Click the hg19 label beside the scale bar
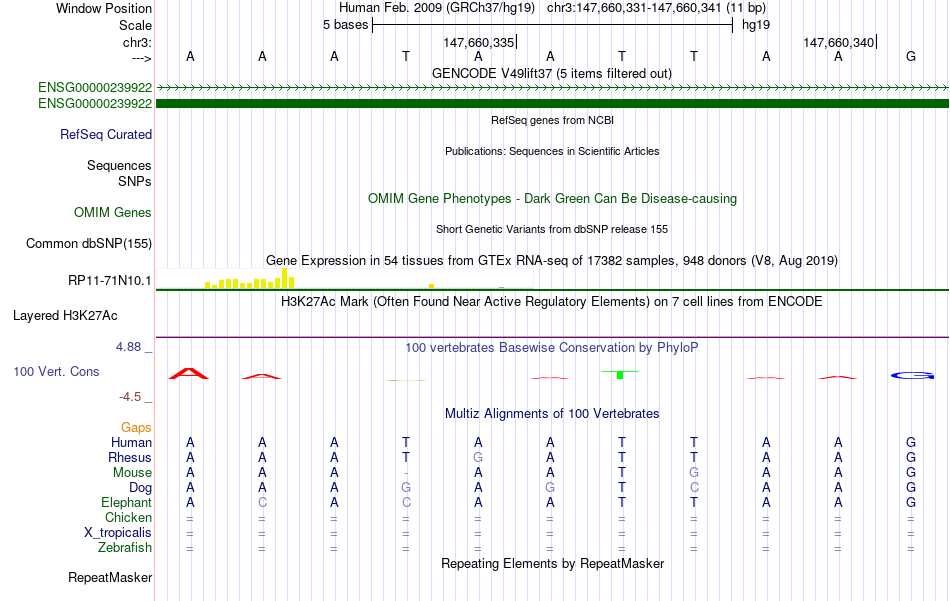This screenshot has width=950, height=601. click(756, 25)
